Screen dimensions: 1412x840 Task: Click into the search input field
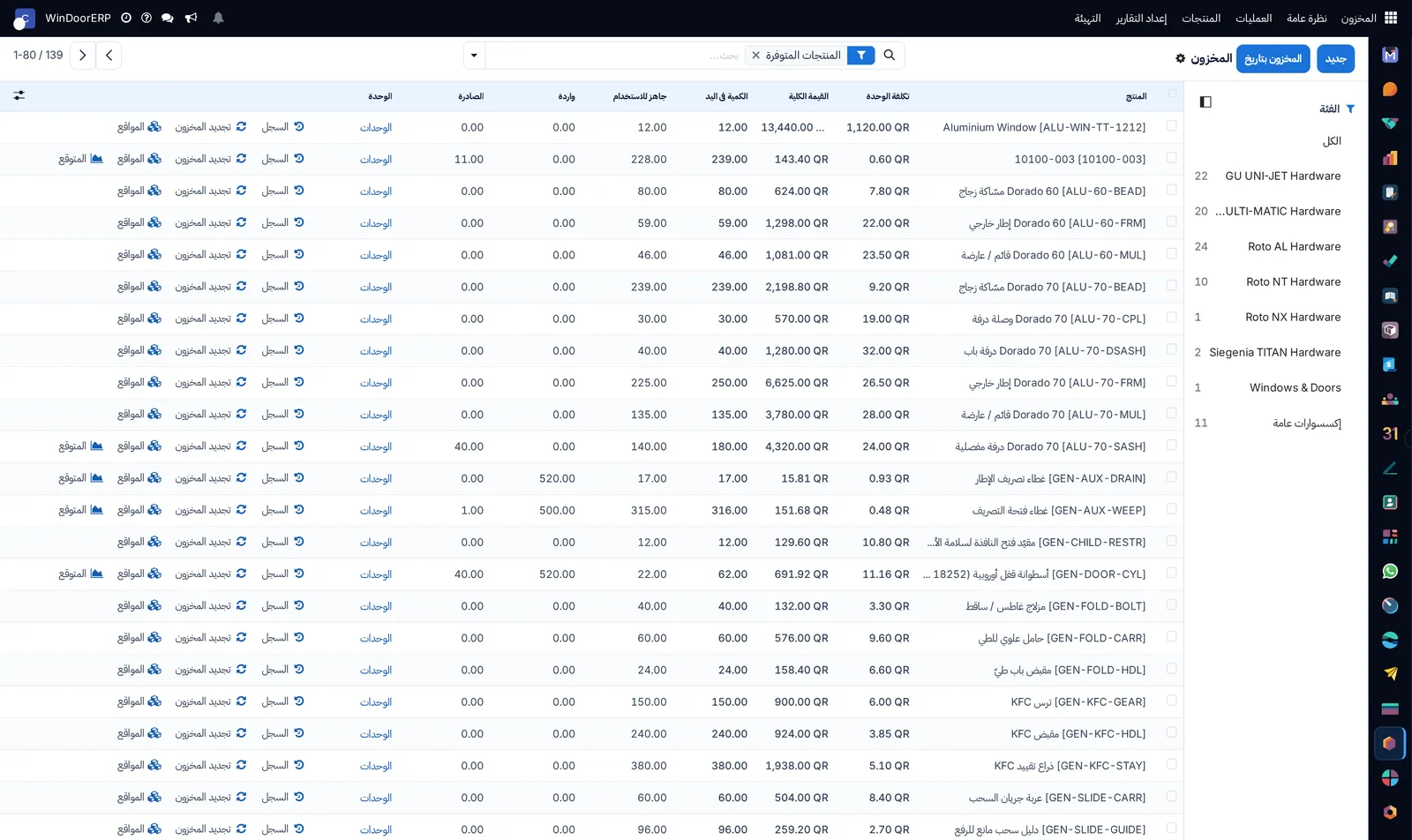pos(614,56)
